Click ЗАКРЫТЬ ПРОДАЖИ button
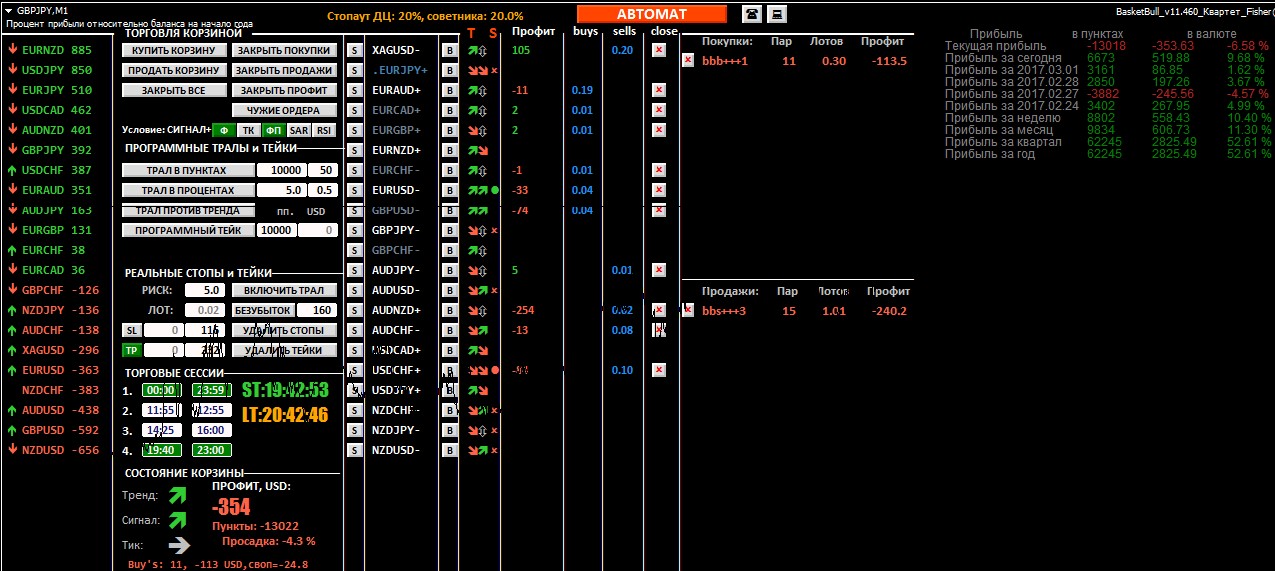The width and height of the screenshot is (1275, 571). 284,70
